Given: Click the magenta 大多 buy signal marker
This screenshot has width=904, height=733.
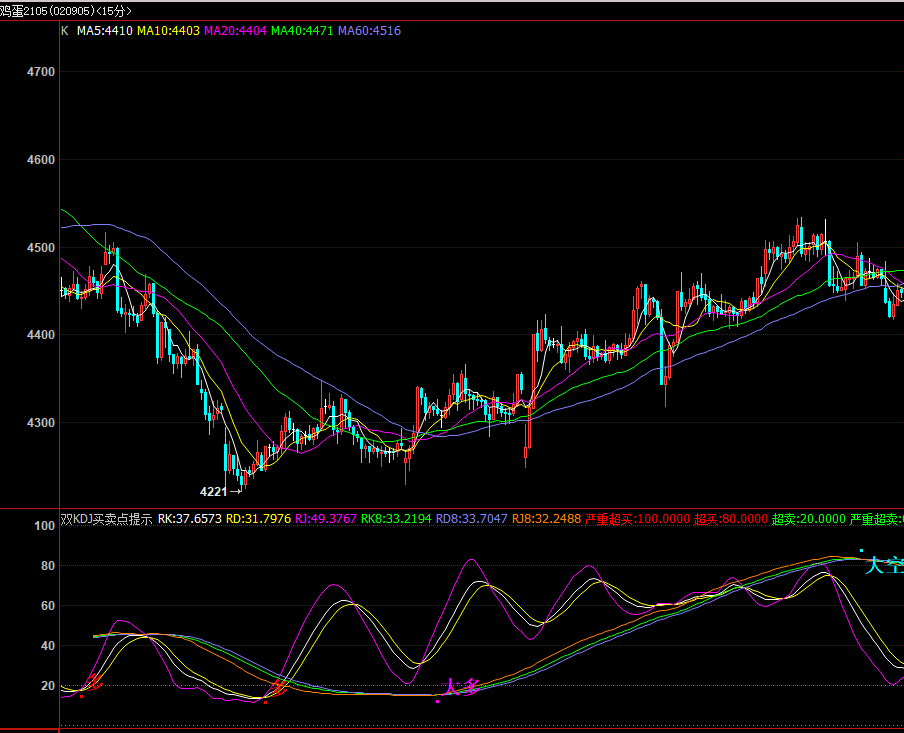Looking at the screenshot, I should 461,687.
